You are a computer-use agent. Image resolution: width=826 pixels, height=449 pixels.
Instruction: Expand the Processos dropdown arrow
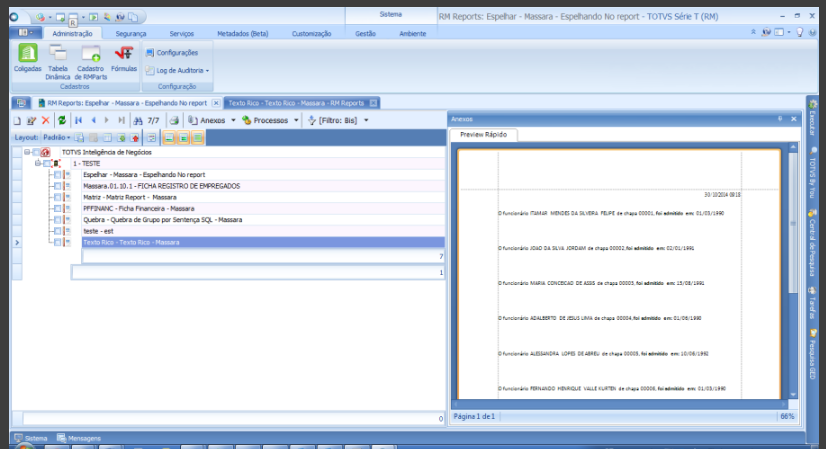(x=296, y=121)
